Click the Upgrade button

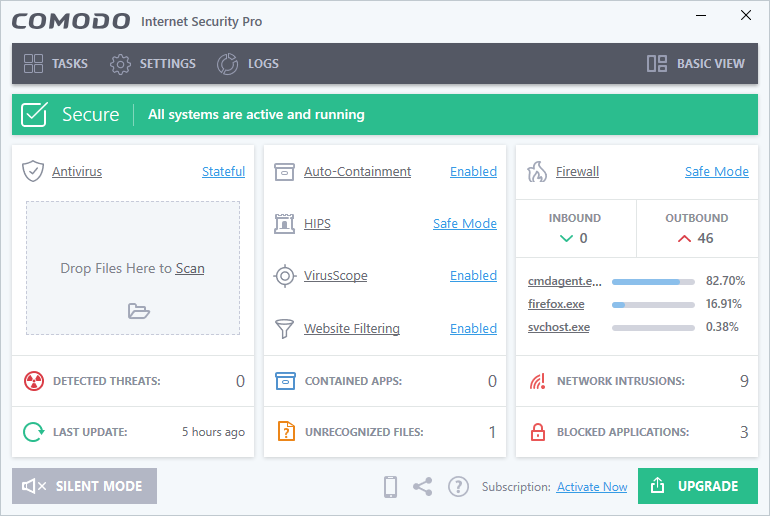[697, 486]
